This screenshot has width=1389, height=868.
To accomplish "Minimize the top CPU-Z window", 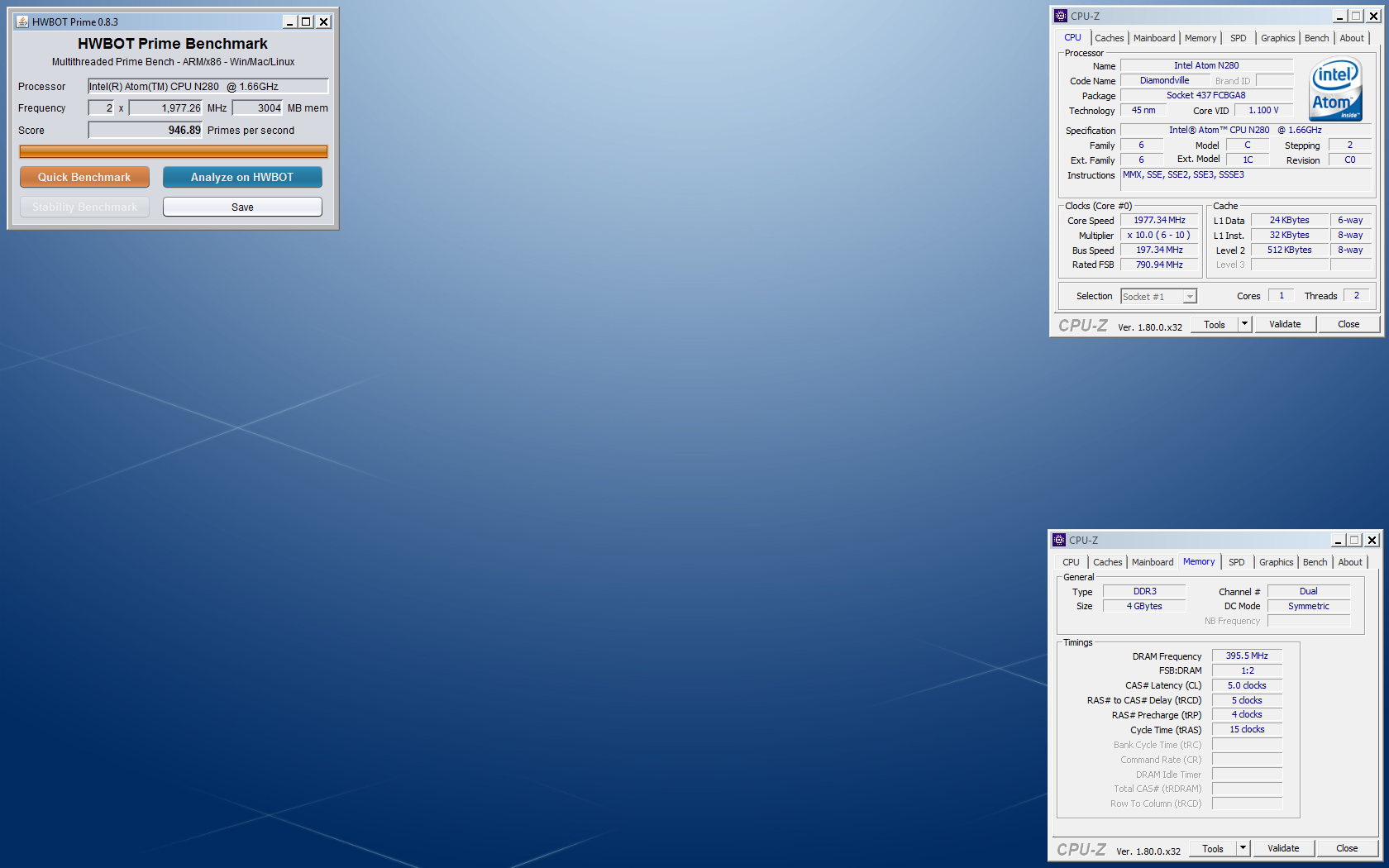I will (x=1339, y=16).
